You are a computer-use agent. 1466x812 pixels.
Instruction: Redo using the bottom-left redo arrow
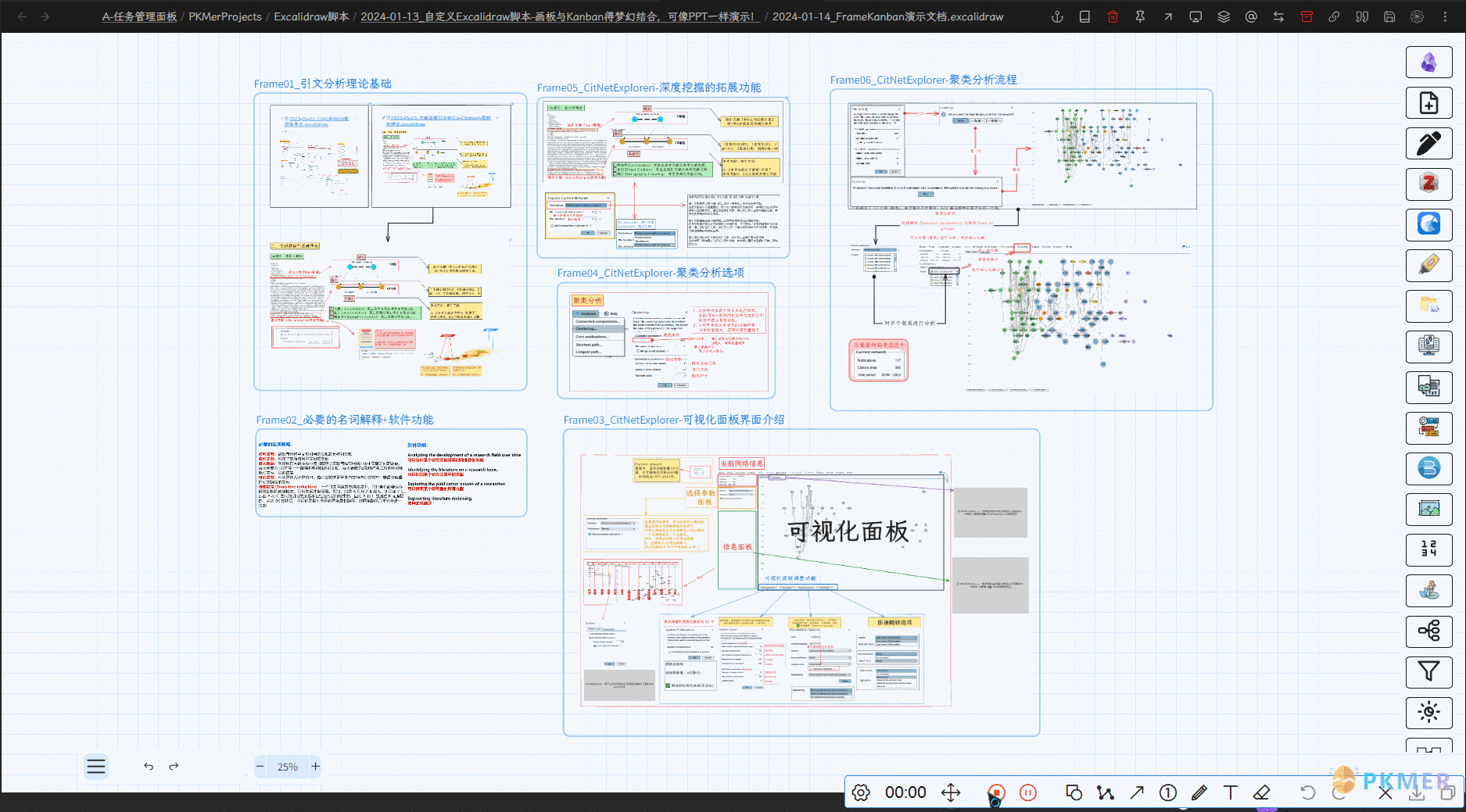pyautogui.click(x=174, y=767)
